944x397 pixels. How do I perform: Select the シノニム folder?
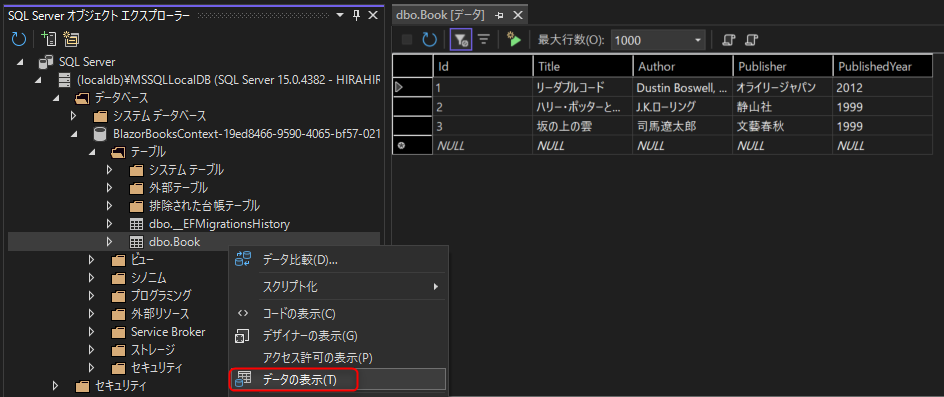click(x=148, y=278)
